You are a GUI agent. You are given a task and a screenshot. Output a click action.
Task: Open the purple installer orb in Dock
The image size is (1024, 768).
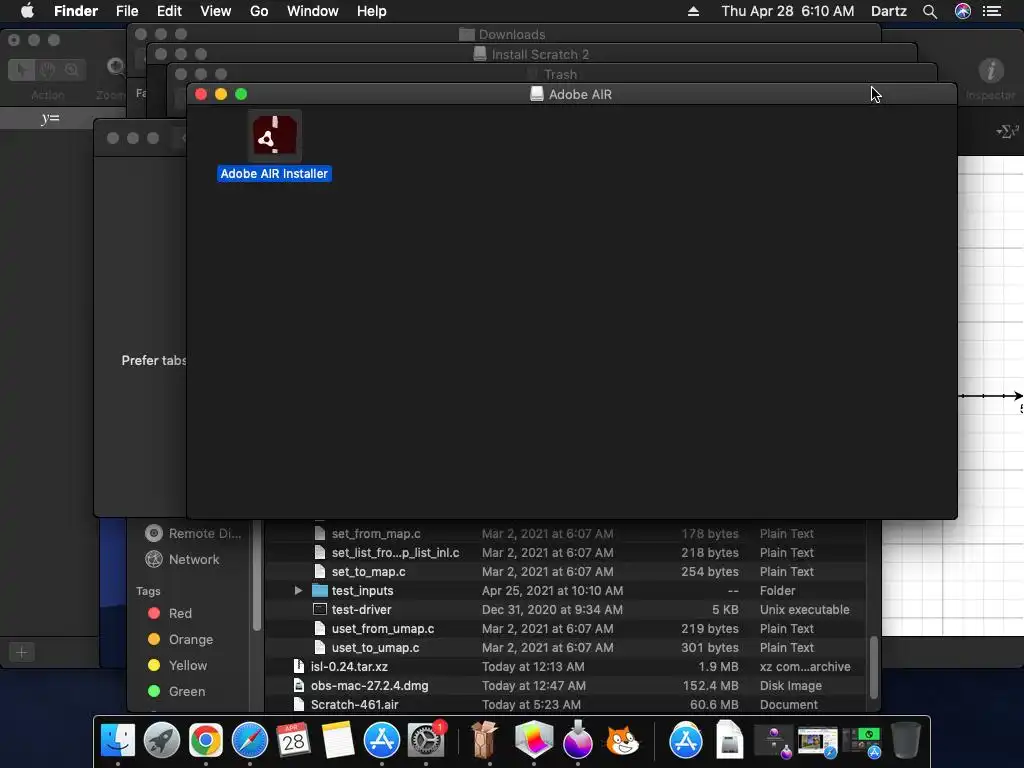click(577, 741)
